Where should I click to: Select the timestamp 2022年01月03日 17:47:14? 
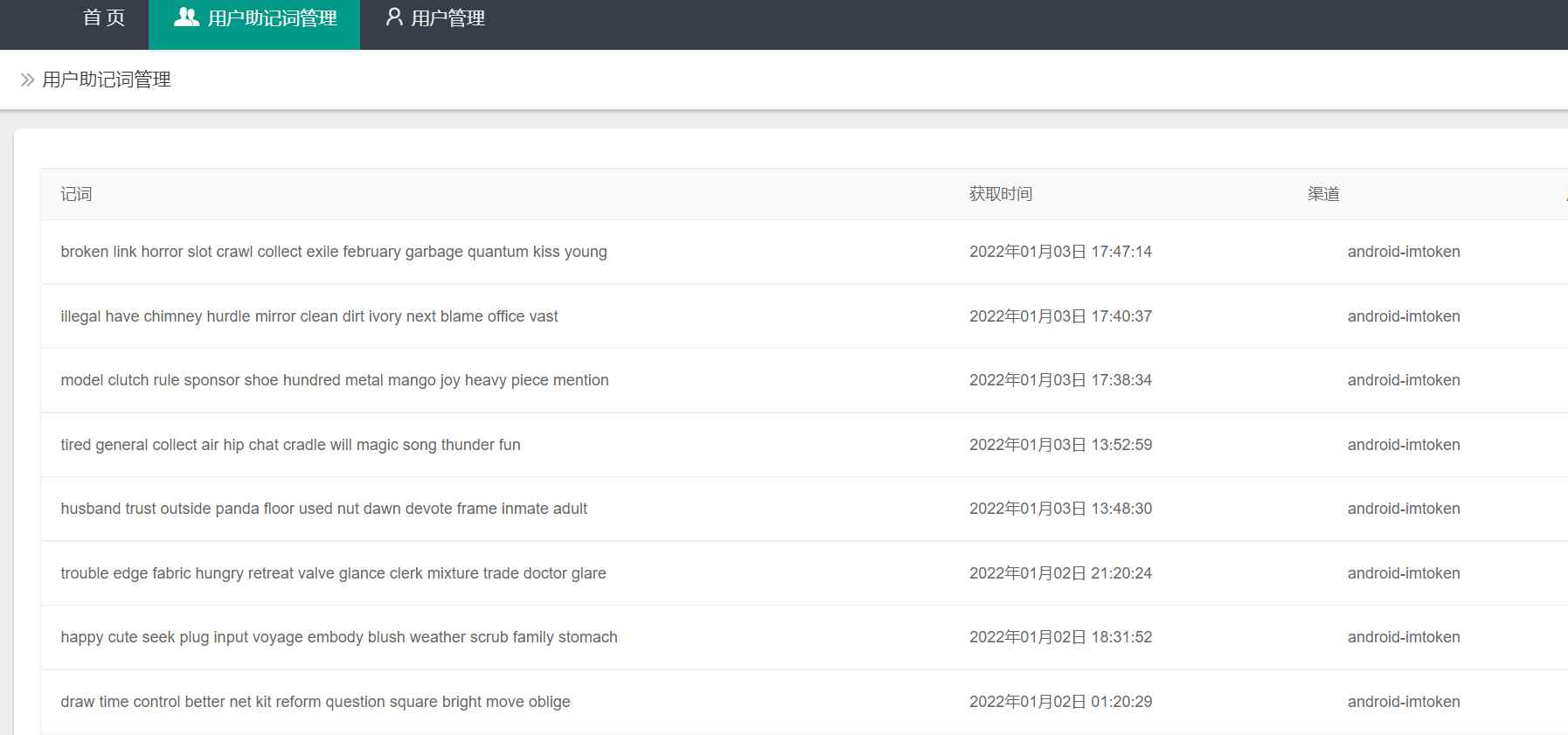point(1060,252)
